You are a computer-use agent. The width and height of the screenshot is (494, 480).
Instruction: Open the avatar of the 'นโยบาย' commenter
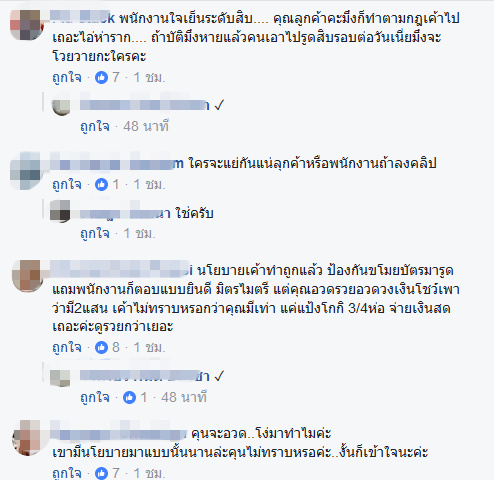point(27,276)
